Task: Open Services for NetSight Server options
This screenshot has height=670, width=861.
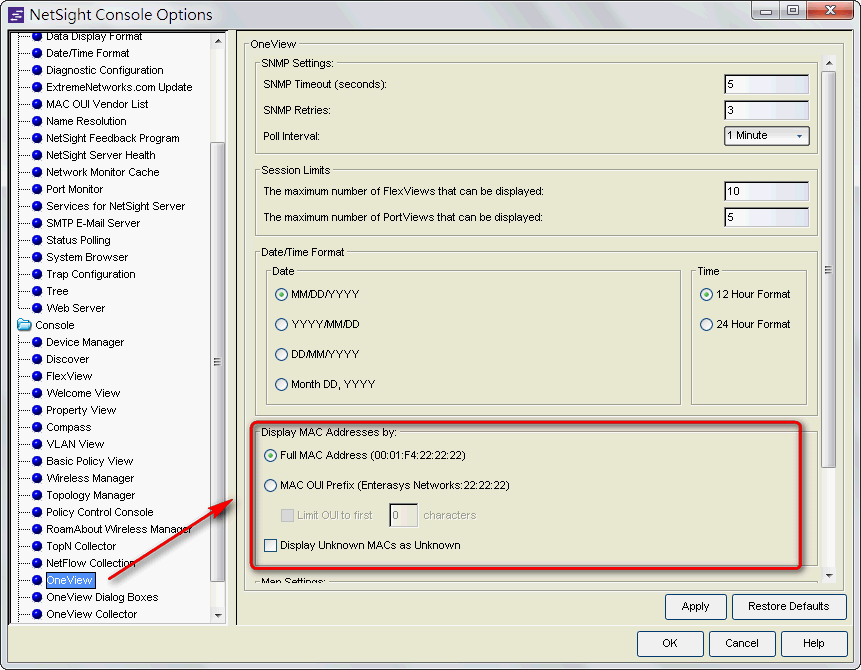Action: 115,206
